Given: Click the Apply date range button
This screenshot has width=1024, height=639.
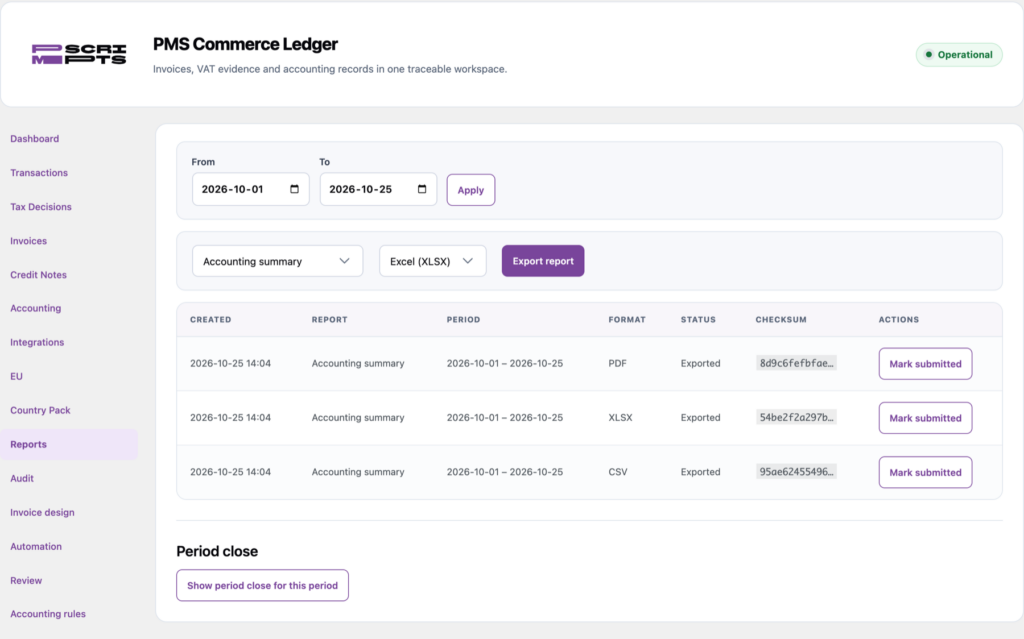Looking at the screenshot, I should coord(471,190).
